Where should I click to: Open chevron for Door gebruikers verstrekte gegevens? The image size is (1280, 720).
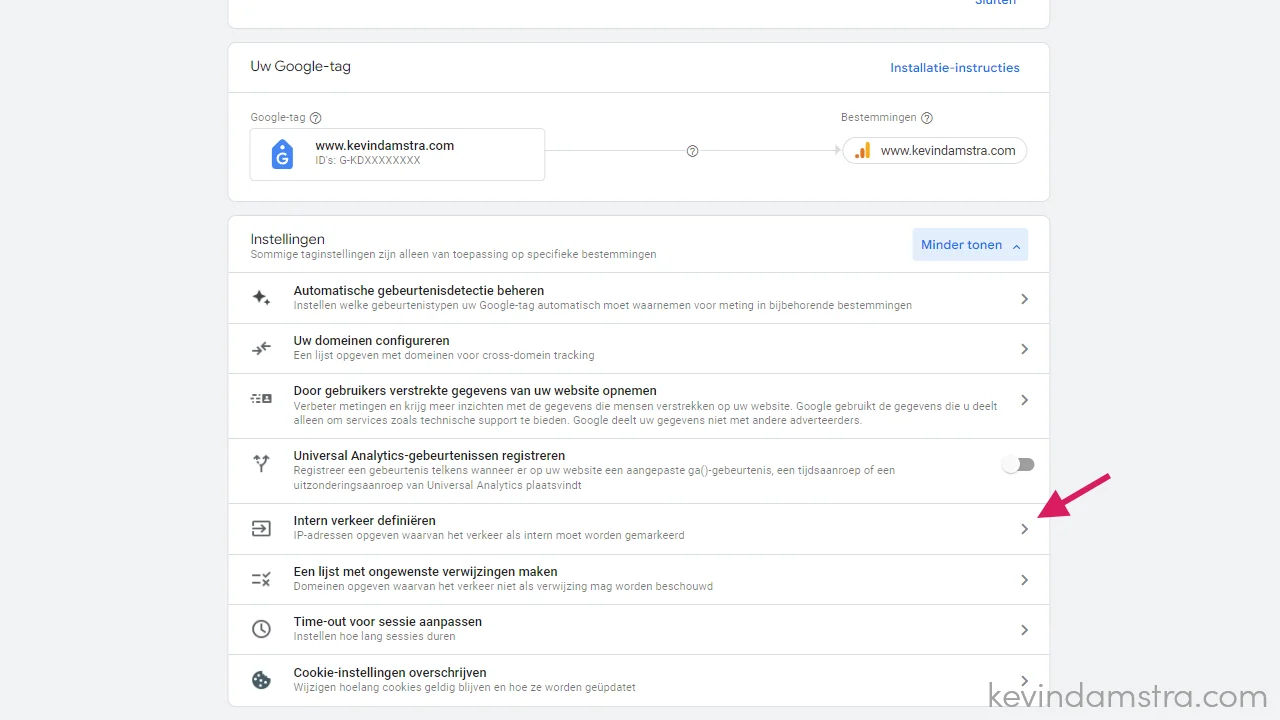click(1024, 400)
